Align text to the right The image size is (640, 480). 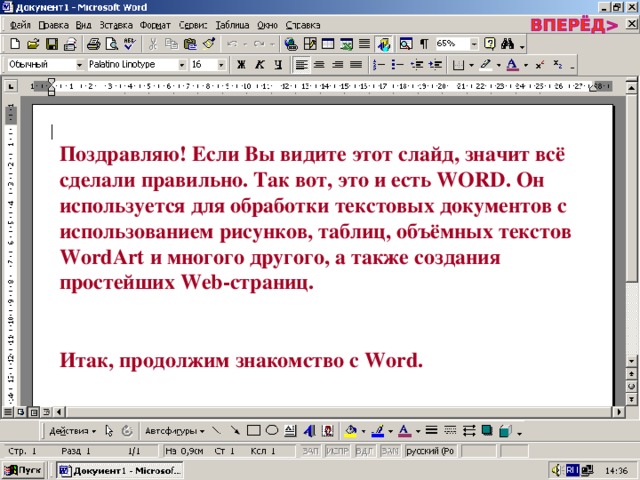pos(338,64)
